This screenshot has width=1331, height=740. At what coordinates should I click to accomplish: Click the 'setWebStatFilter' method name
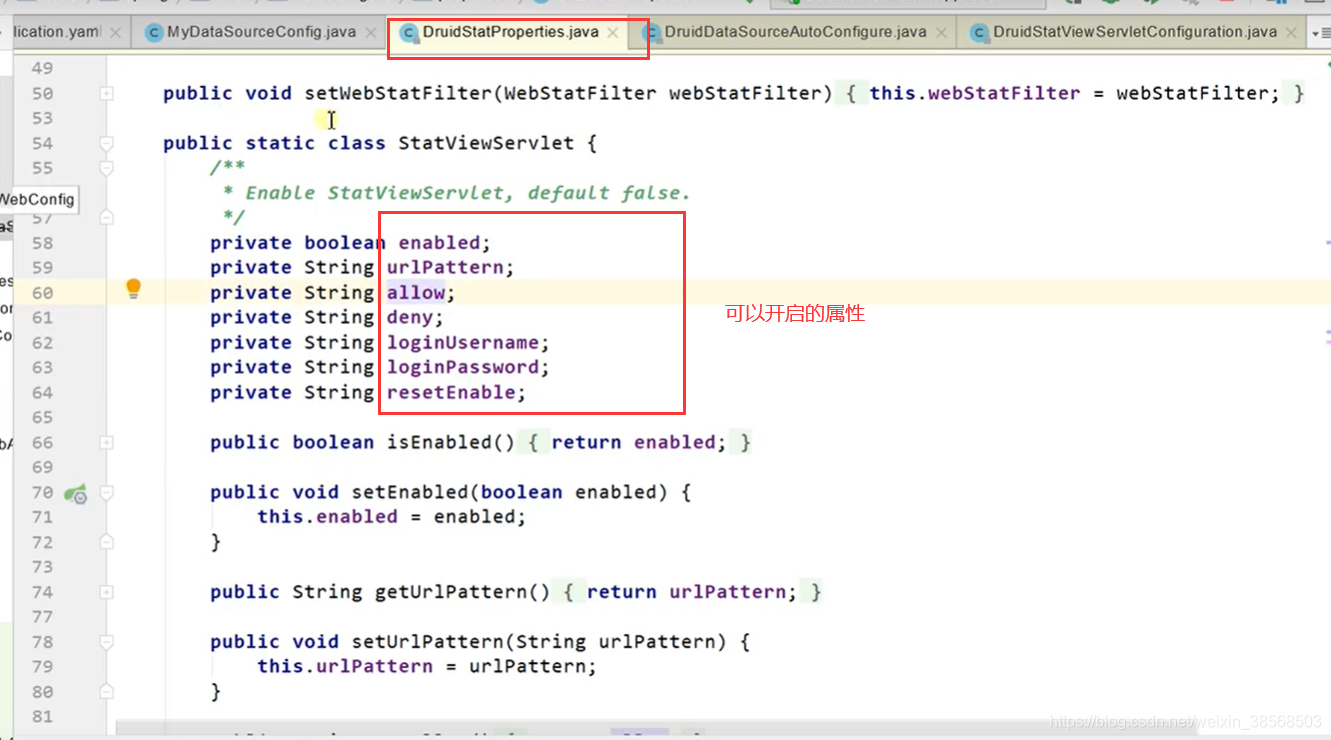pyautogui.click(x=398, y=94)
